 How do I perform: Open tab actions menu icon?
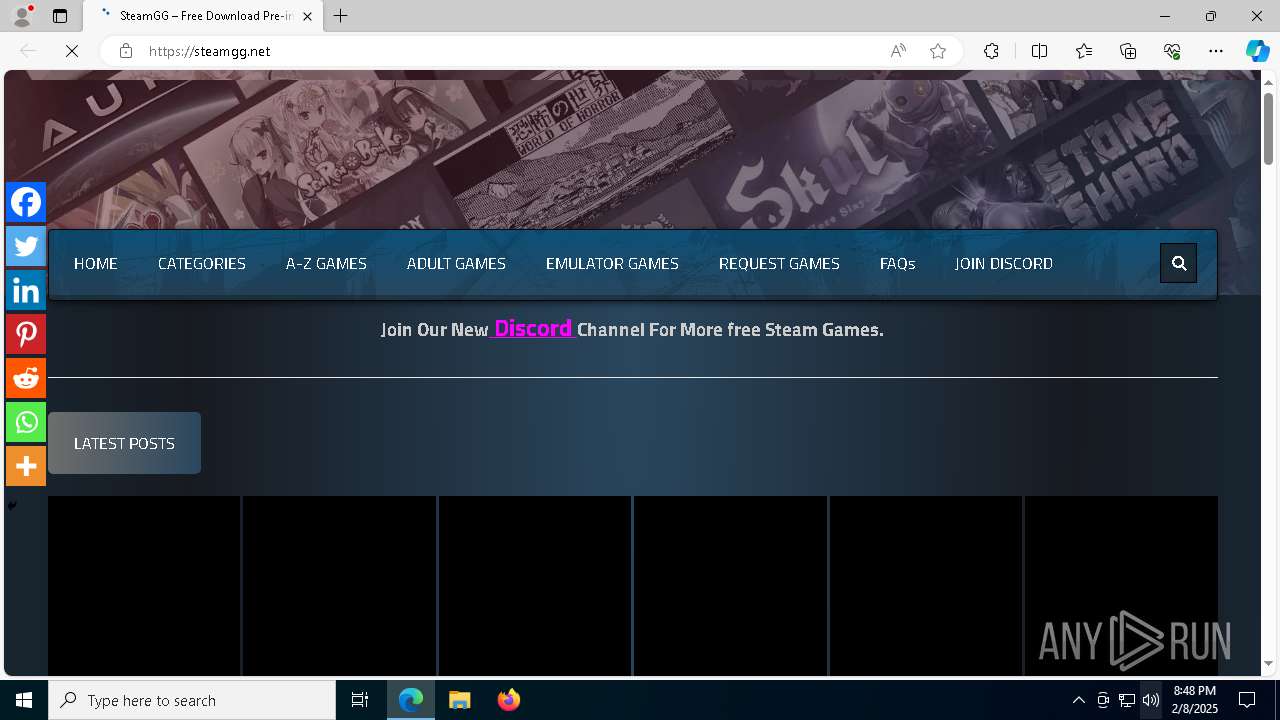(x=60, y=16)
